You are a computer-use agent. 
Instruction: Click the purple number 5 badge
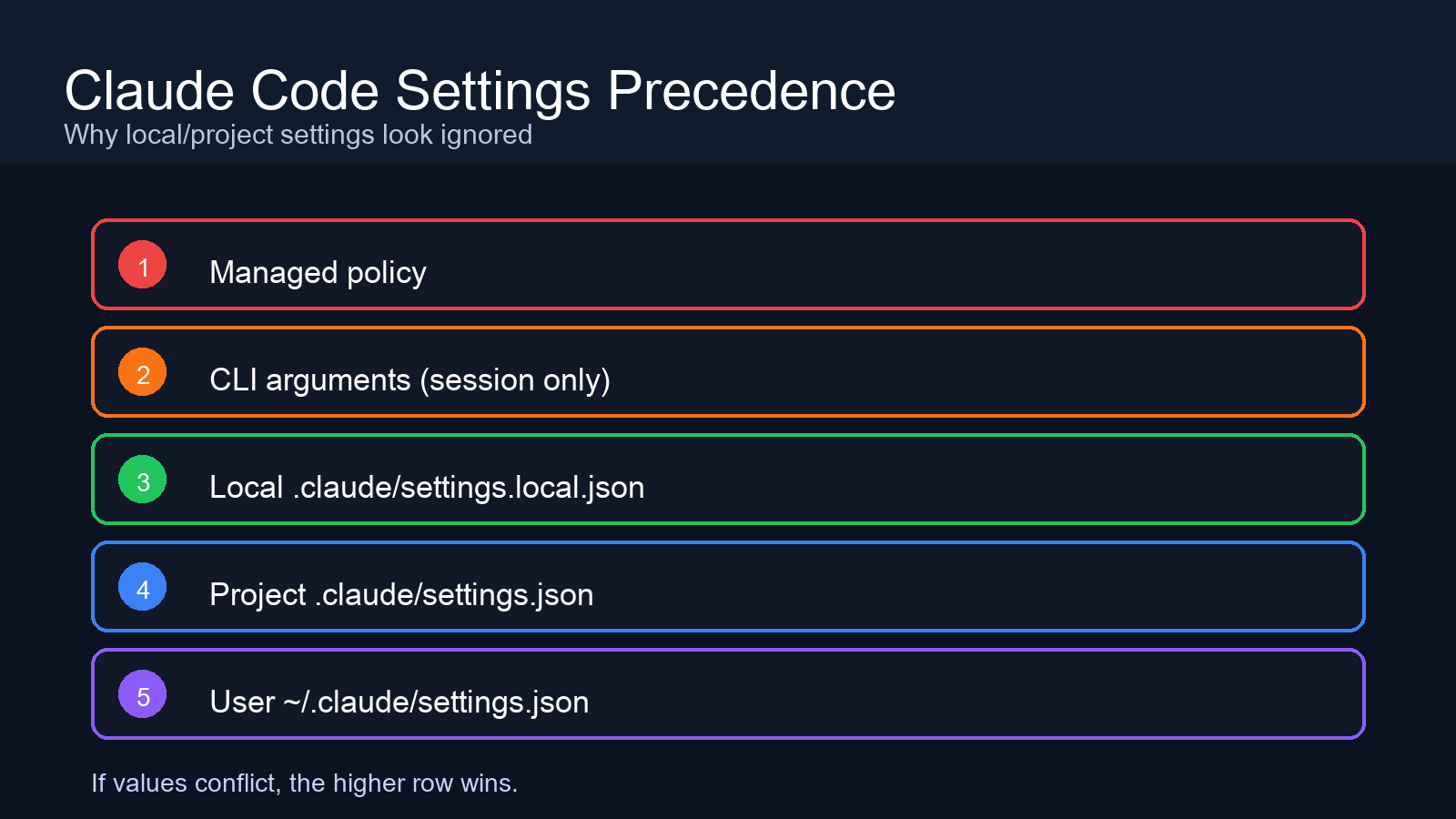(x=142, y=694)
